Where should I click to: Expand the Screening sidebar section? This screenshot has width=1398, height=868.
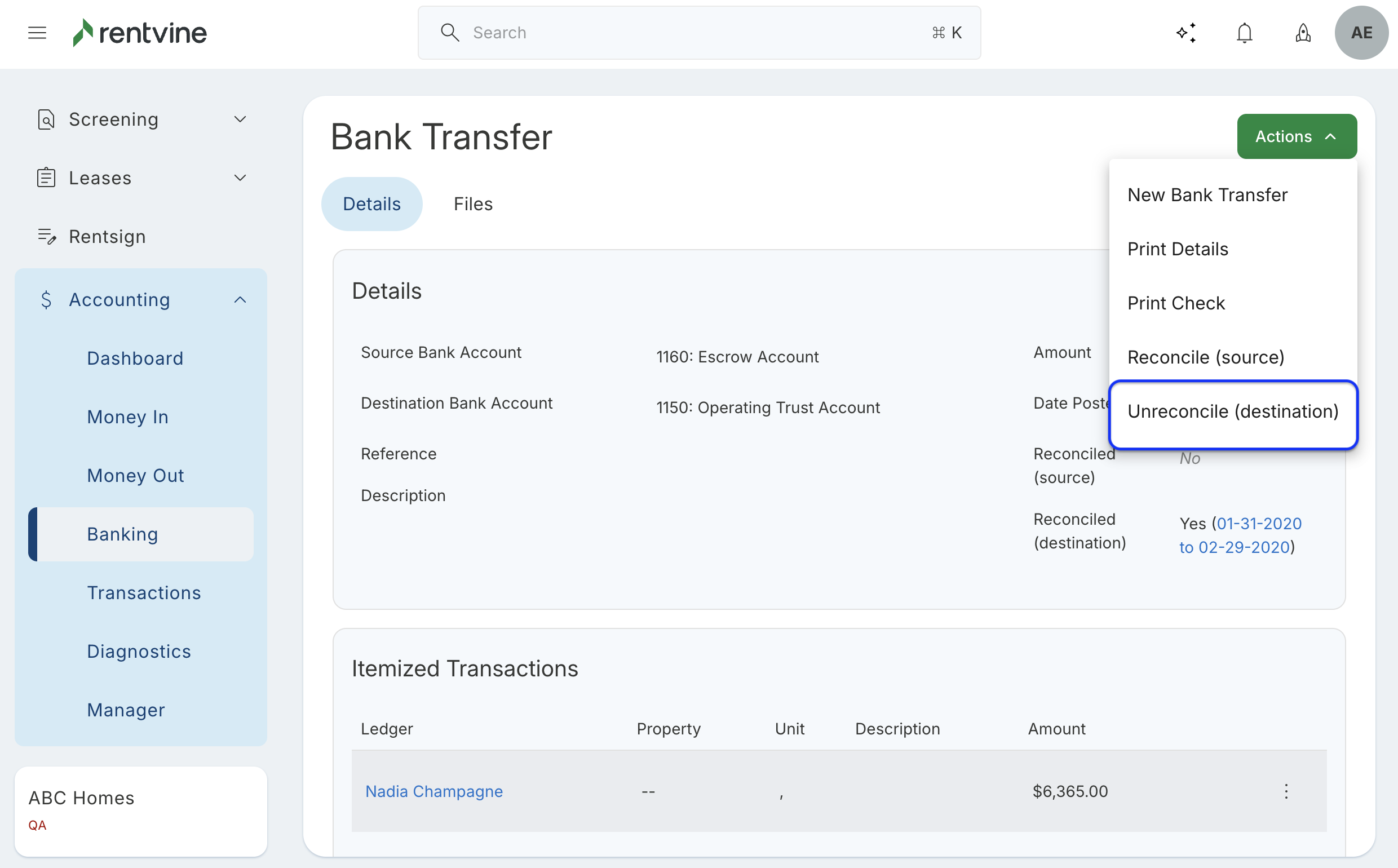tap(240, 119)
